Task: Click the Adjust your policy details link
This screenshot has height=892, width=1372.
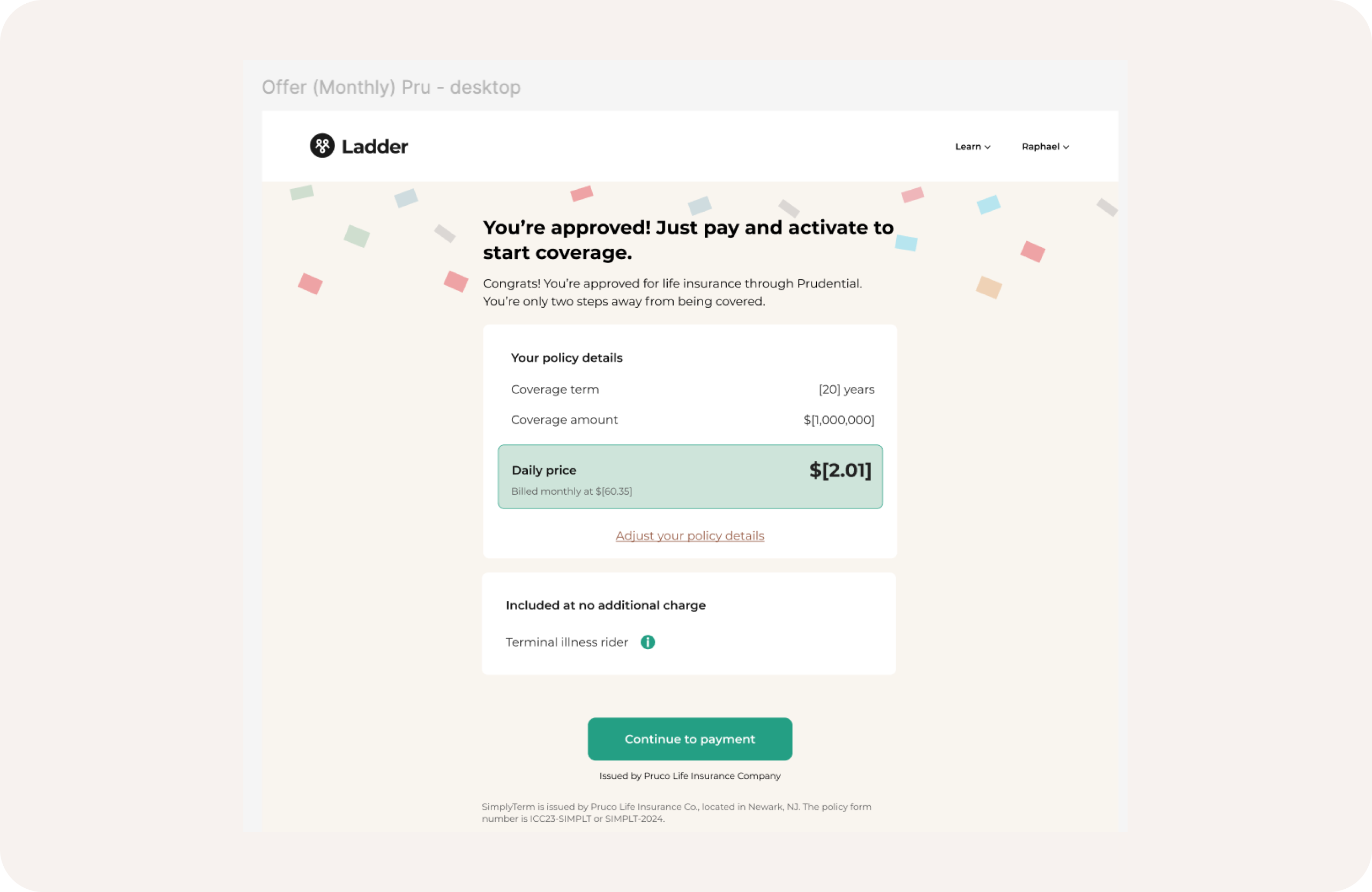Action: (x=689, y=536)
